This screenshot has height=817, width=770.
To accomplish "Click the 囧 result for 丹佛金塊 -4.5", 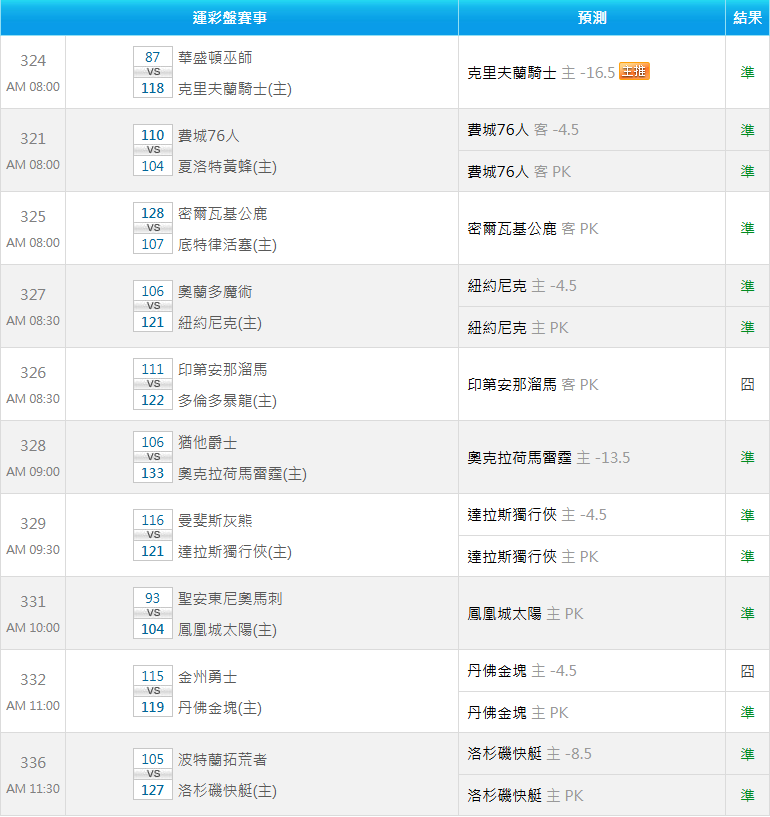I will coord(748,671).
